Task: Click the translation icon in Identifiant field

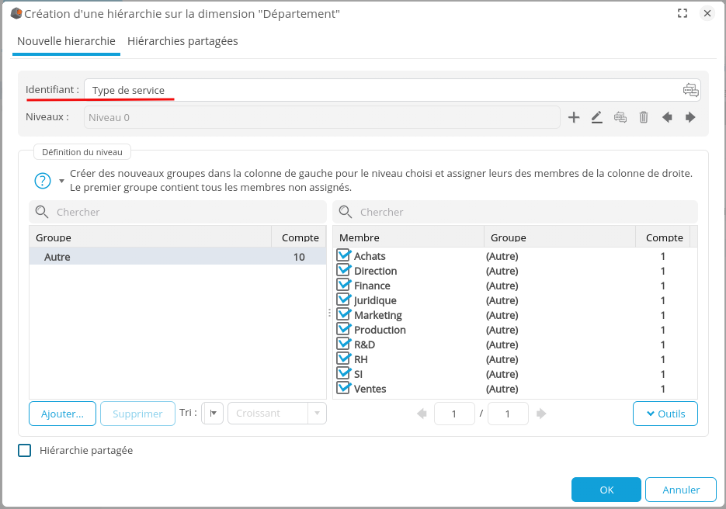Action: (x=690, y=90)
